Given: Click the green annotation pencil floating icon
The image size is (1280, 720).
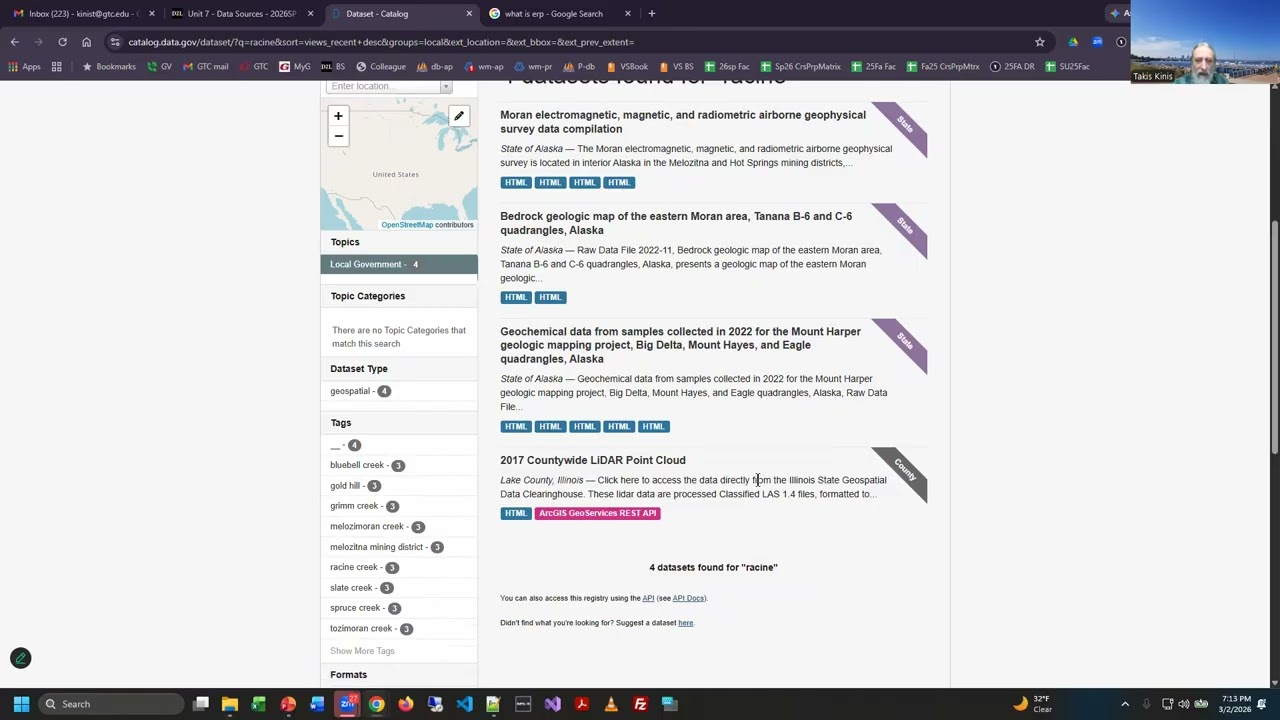Looking at the screenshot, I should (21, 658).
